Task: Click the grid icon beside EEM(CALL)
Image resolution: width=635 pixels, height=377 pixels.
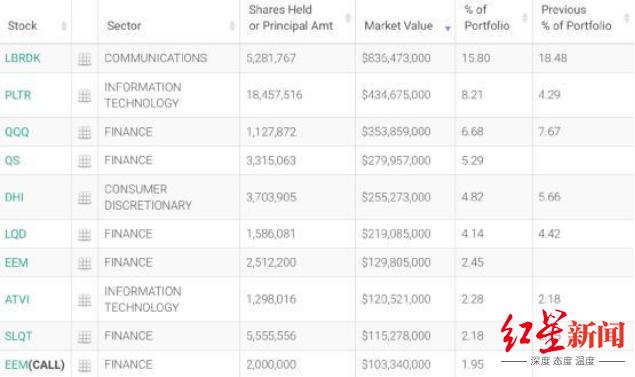Action: click(x=84, y=366)
